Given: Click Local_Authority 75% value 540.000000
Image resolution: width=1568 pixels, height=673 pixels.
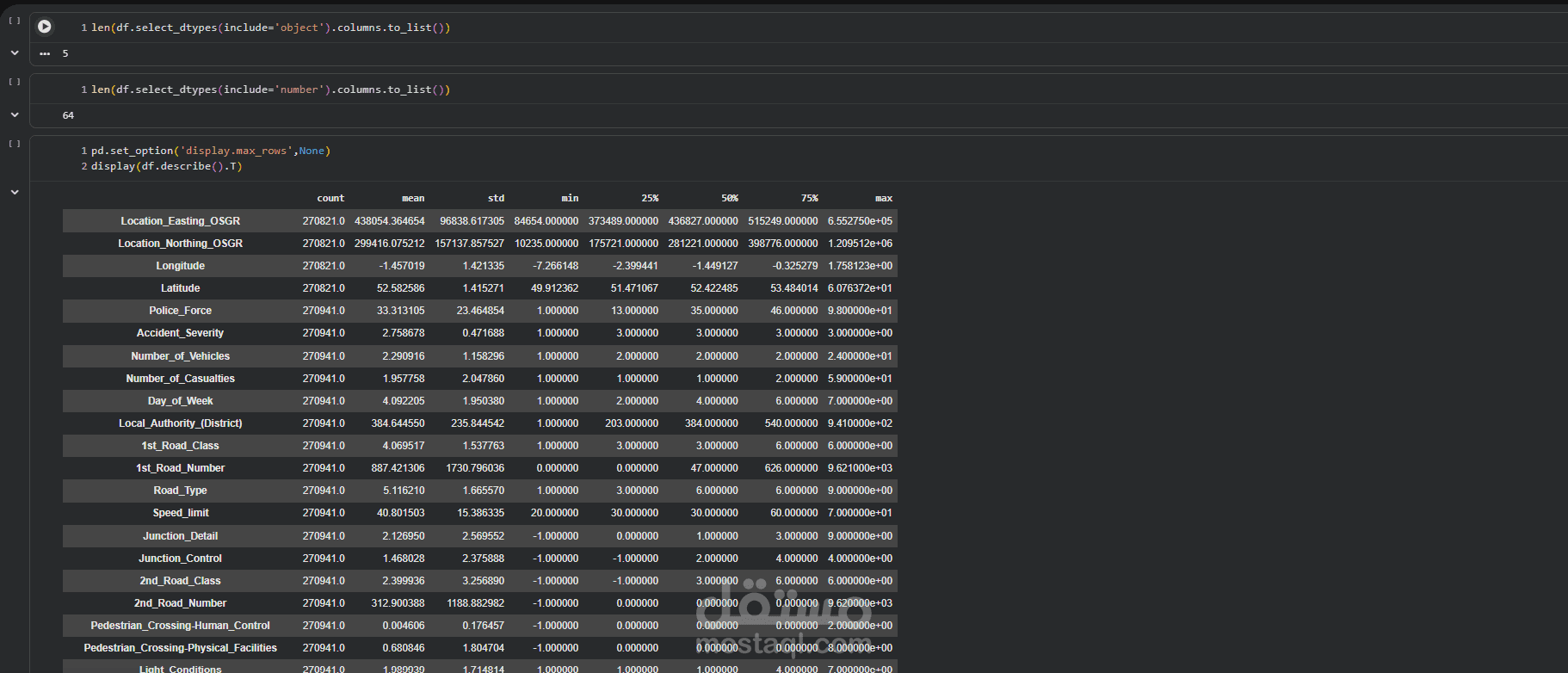Looking at the screenshot, I should click(x=792, y=423).
